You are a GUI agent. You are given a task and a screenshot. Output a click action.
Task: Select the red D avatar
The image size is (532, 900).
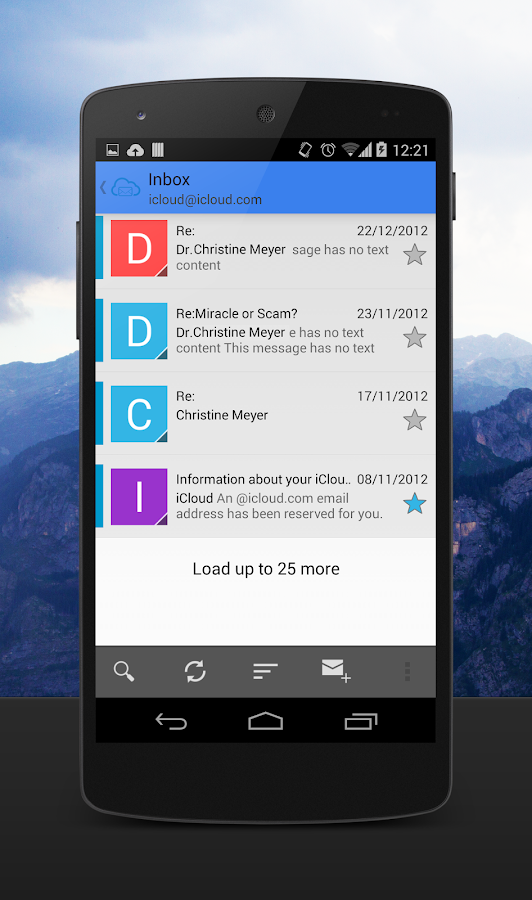pos(139,248)
